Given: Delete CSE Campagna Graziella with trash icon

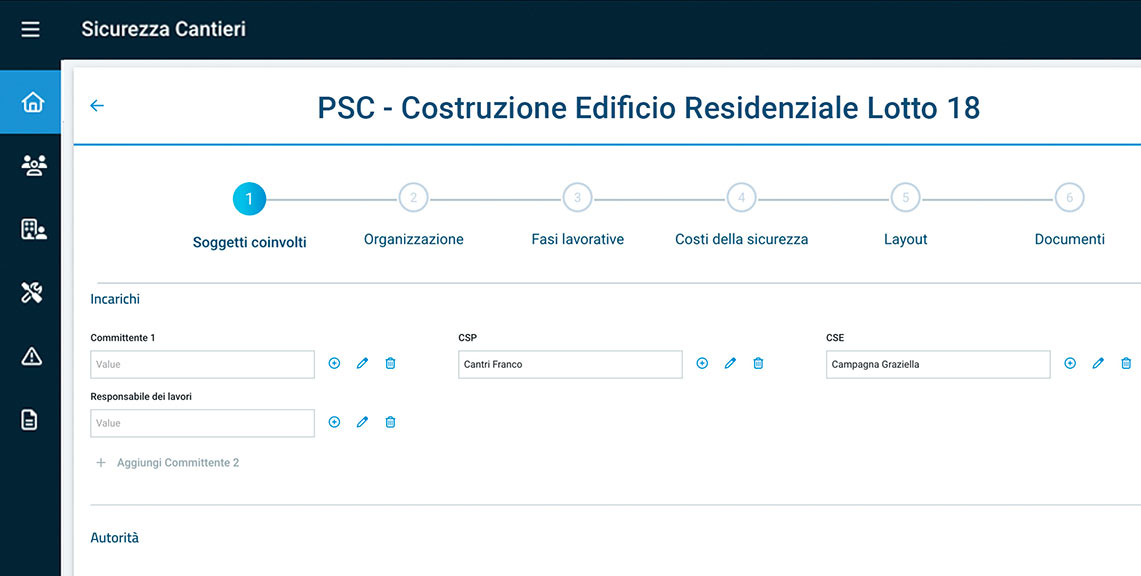Looking at the screenshot, I should [1126, 363].
